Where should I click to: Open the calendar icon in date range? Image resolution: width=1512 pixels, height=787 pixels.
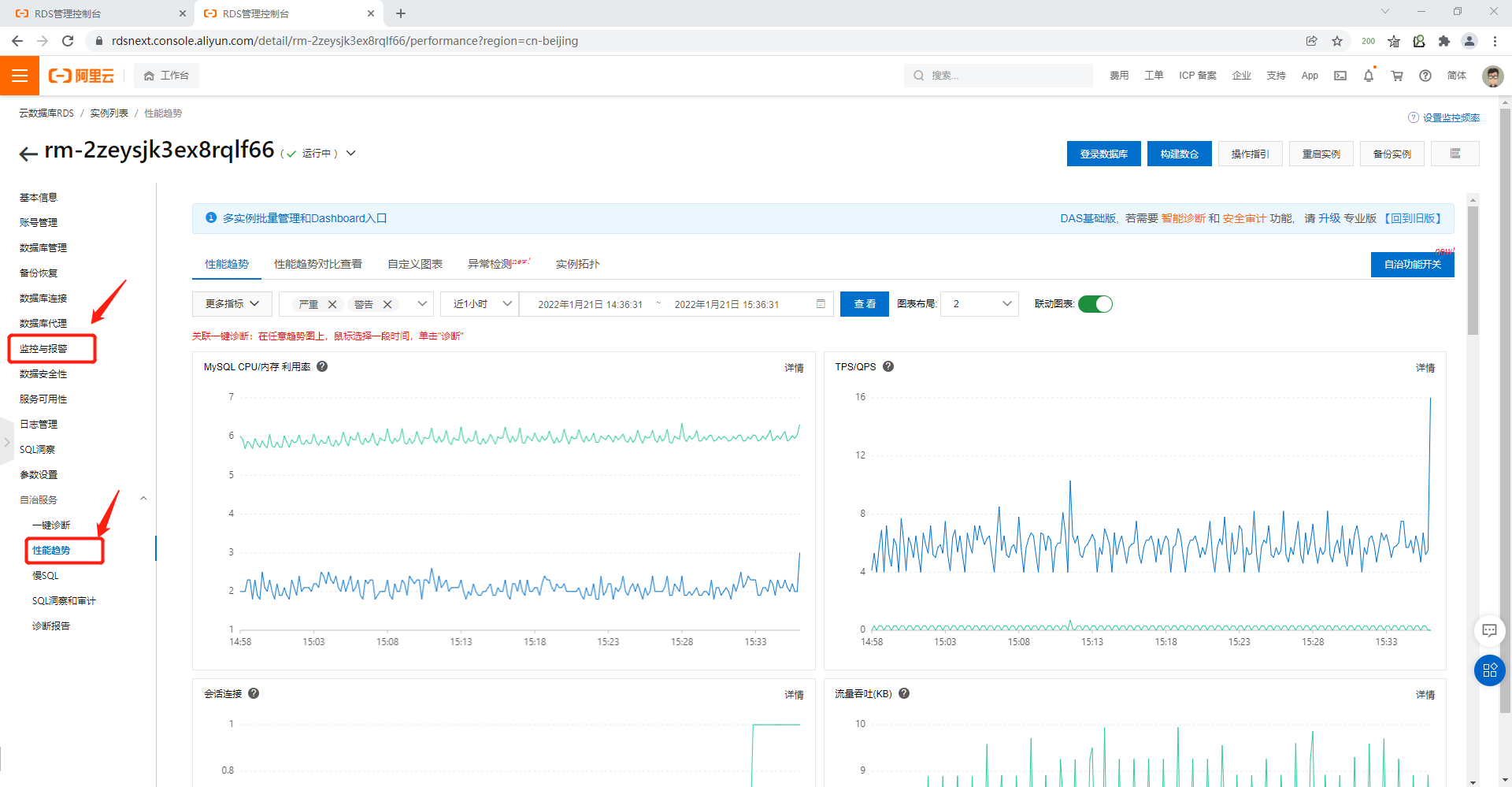click(821, 304)
